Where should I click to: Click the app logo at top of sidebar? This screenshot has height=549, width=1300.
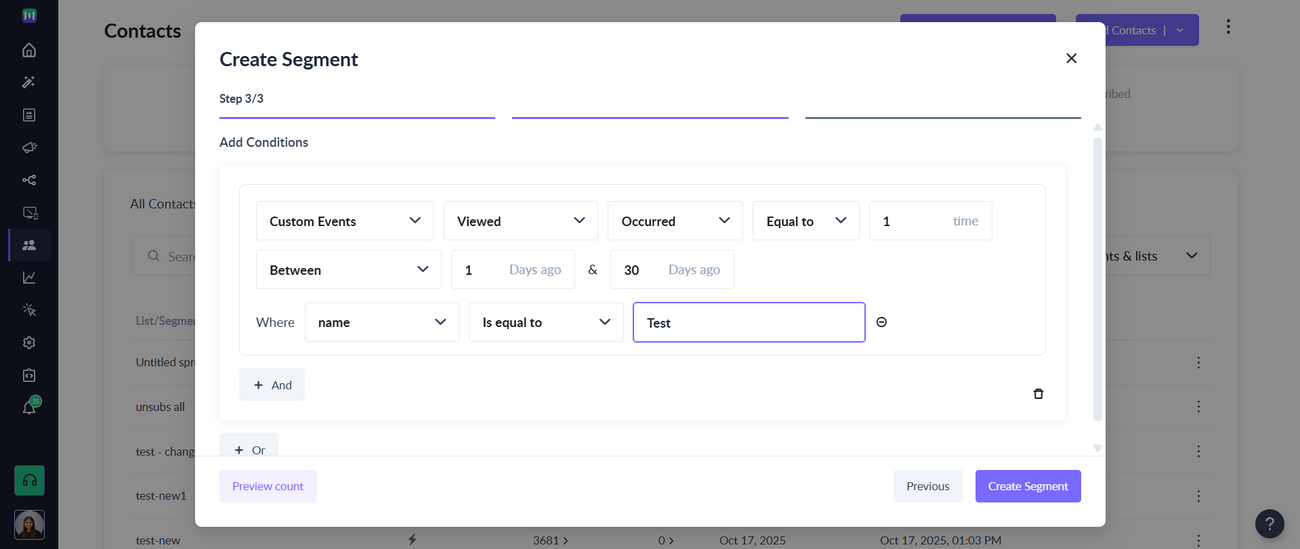pos(29,16)
